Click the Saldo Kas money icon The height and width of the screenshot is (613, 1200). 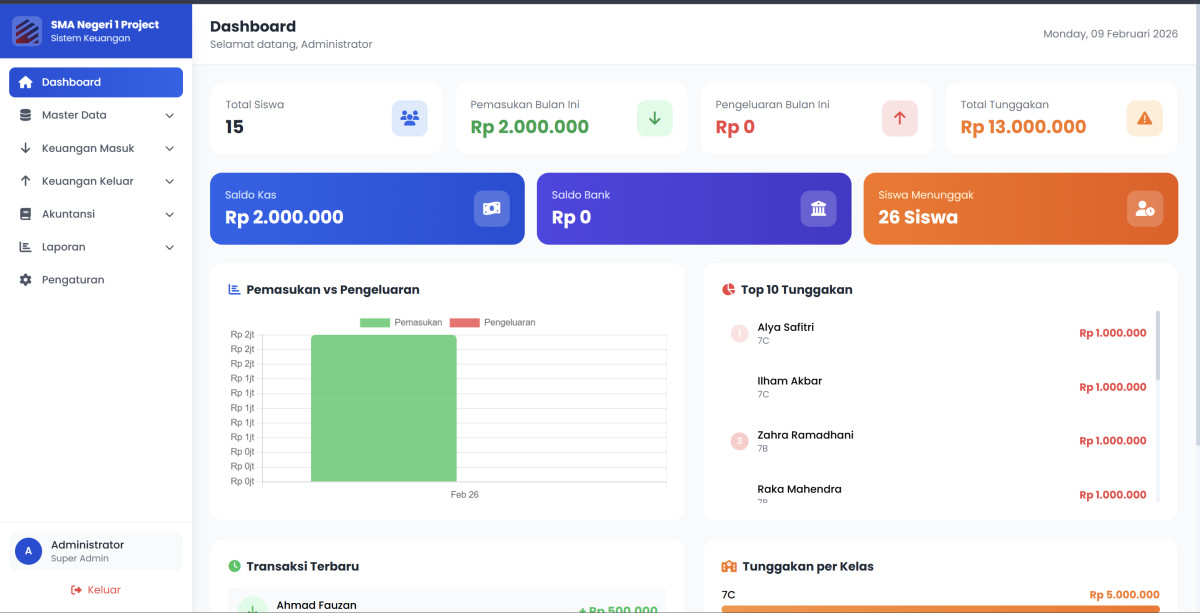(492, 208)
